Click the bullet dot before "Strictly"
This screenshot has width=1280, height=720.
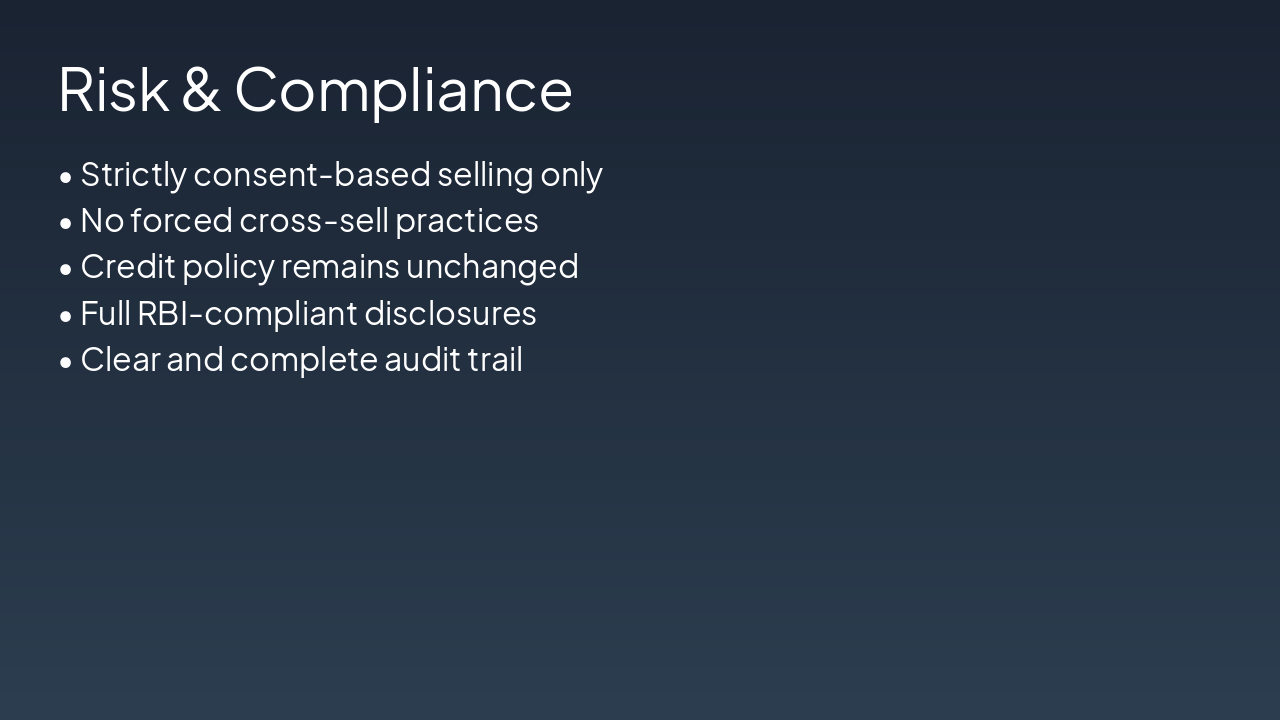66,177
